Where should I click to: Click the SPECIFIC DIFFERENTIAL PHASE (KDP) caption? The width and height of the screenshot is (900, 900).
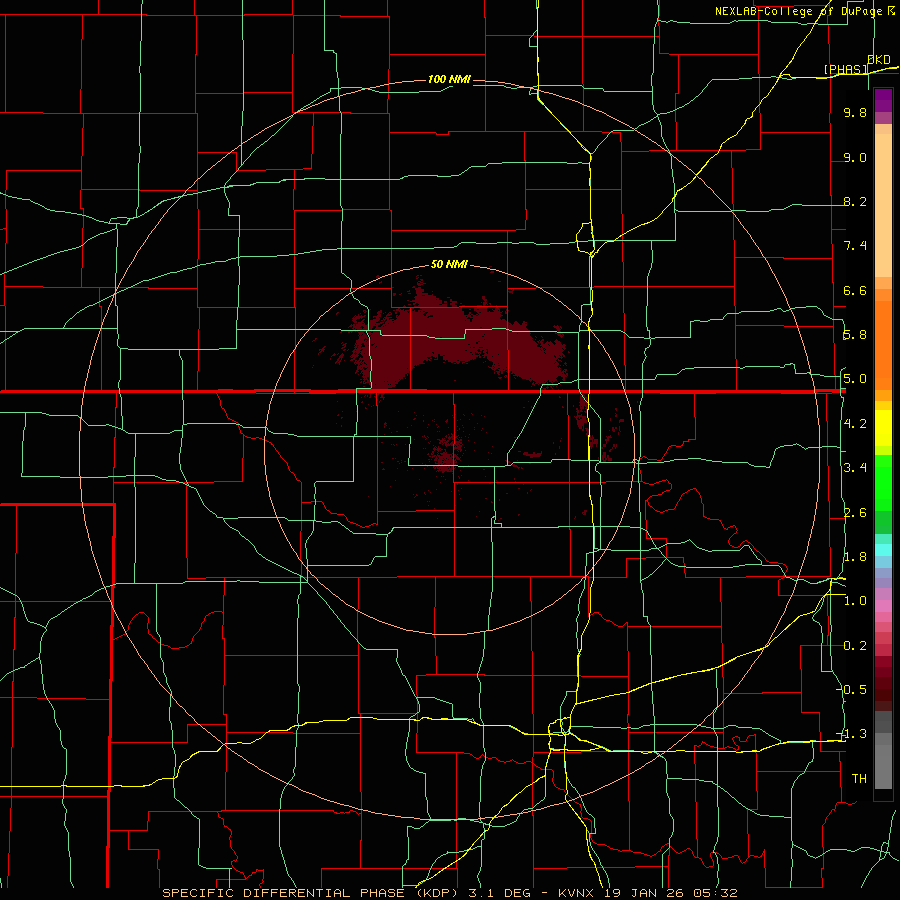click(x=311, y=893)
